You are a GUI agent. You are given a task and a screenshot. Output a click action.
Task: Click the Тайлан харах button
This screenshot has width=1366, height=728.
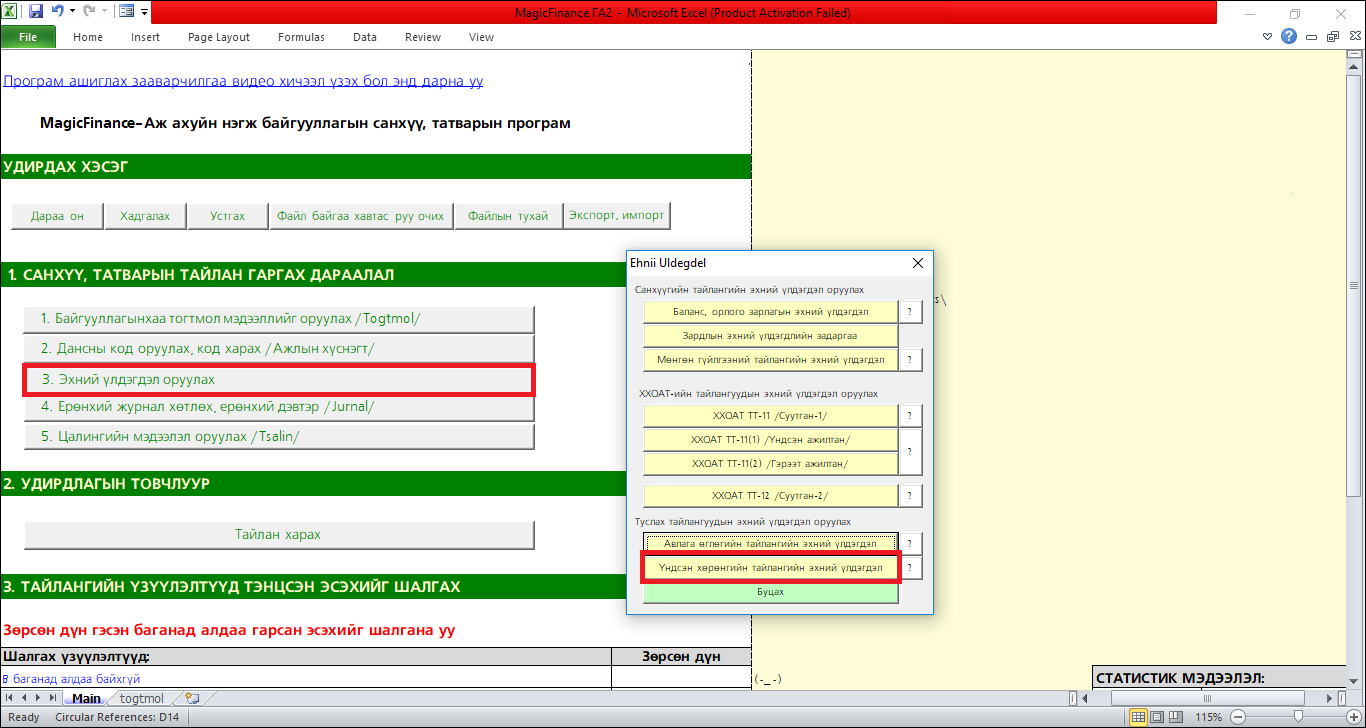[278, 535]
